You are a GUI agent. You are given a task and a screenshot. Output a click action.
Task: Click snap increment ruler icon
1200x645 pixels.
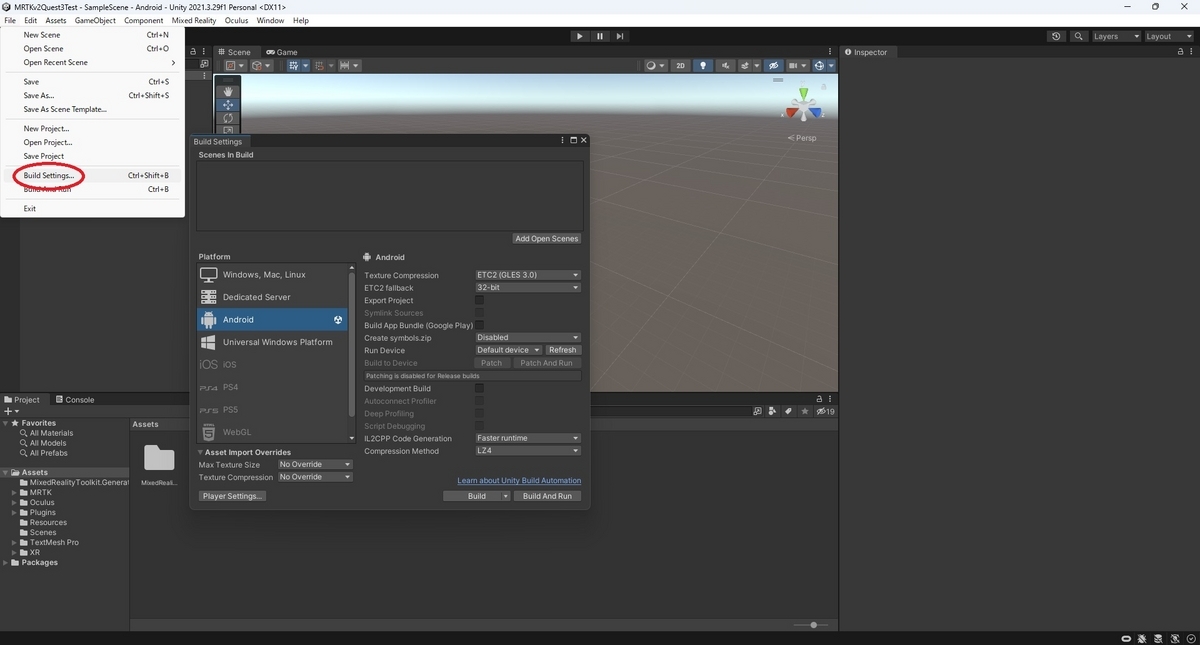pos(349,66)
